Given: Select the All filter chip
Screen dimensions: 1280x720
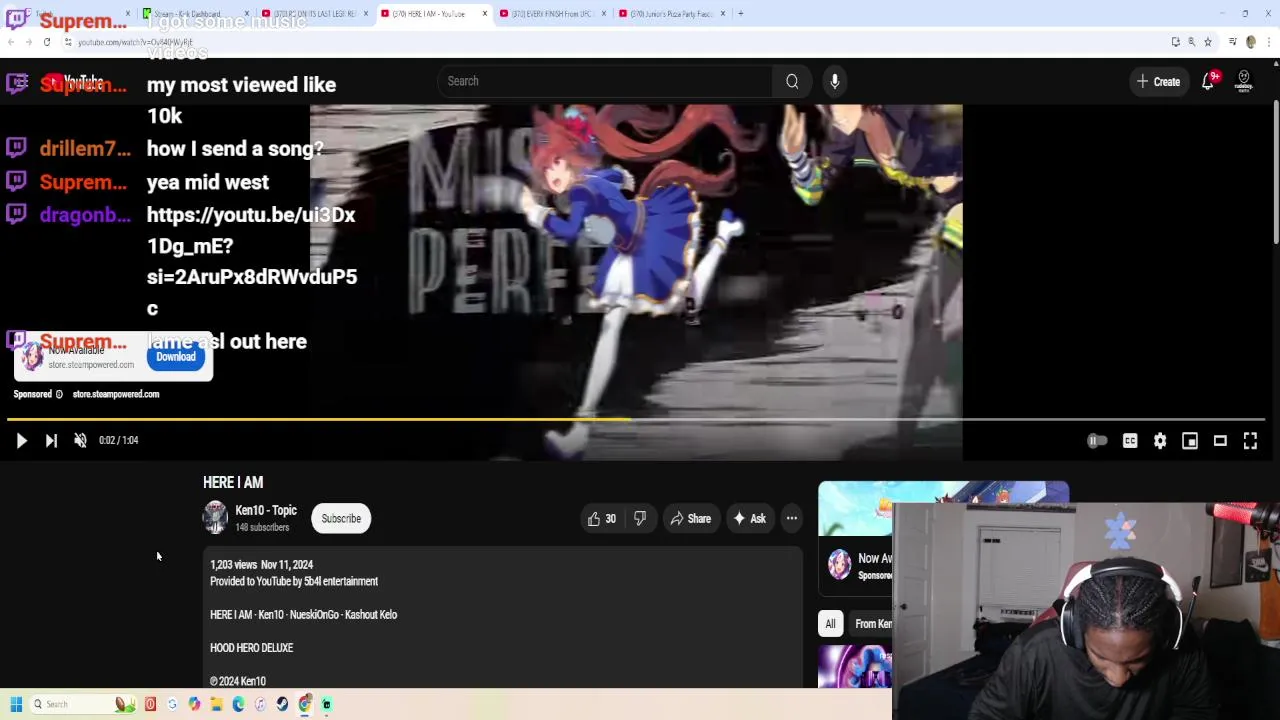Looking at the screenshot, I should coord(830,624).
